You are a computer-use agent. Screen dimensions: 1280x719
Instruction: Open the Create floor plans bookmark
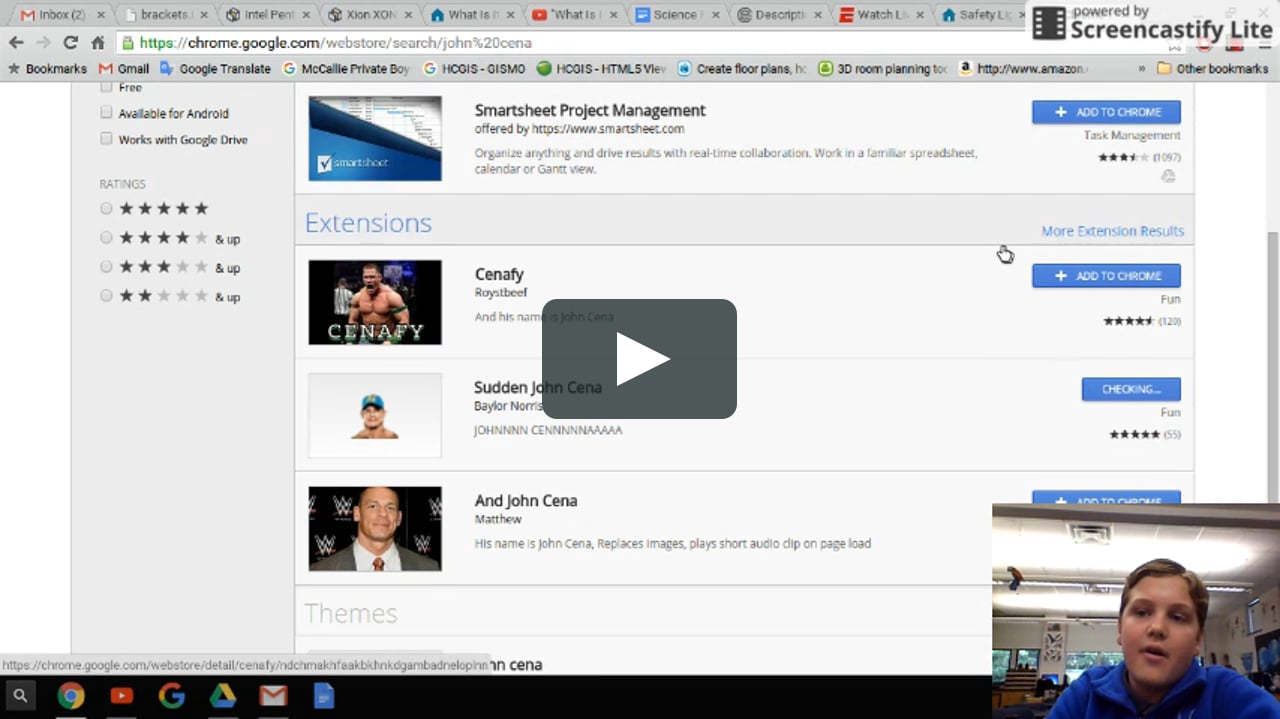click(x=741, y=69)
